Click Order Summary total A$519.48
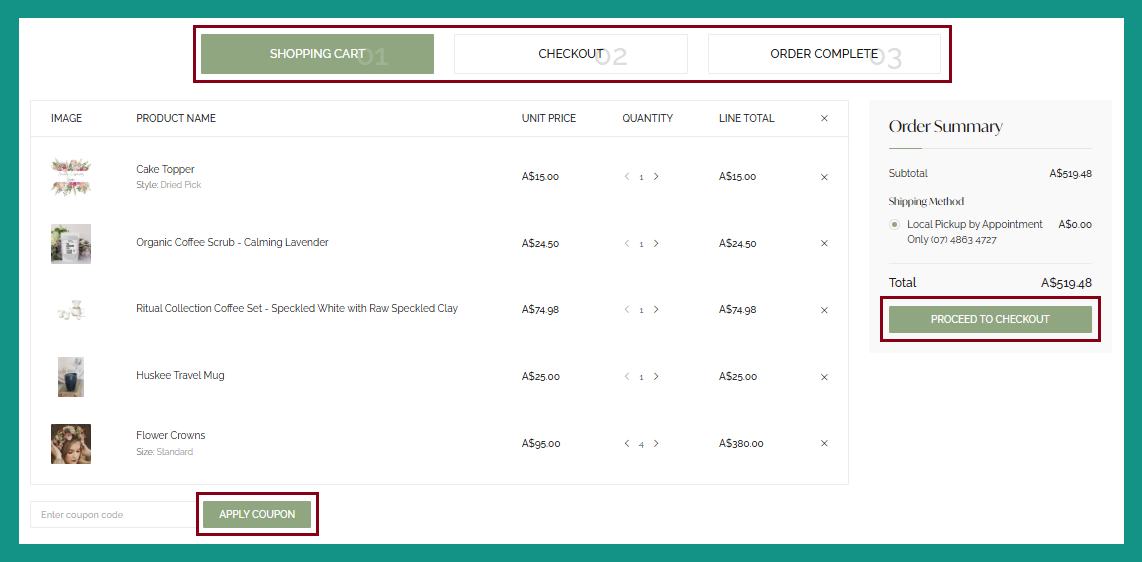The image size is (1142, 562). pyautogui.click(x=1066, y=282)
